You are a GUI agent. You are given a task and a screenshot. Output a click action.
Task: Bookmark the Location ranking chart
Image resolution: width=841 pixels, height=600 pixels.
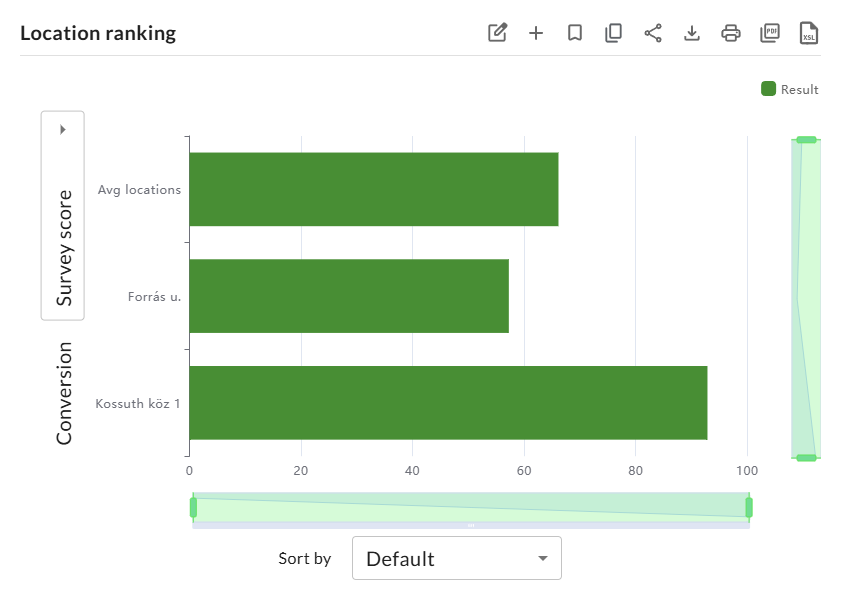tap(575, 33)
